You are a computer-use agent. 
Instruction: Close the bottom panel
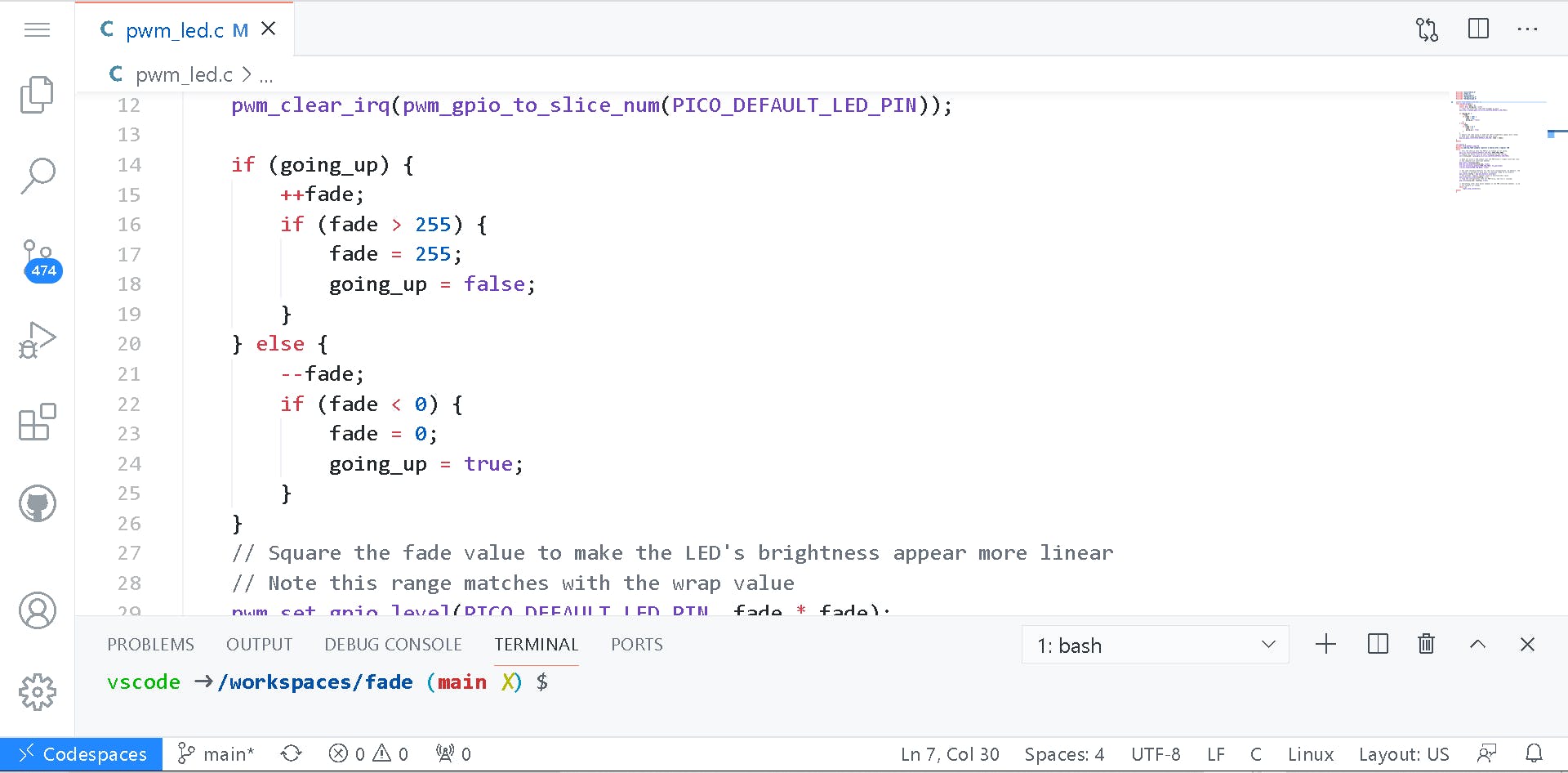click(x=1527, y=644)
